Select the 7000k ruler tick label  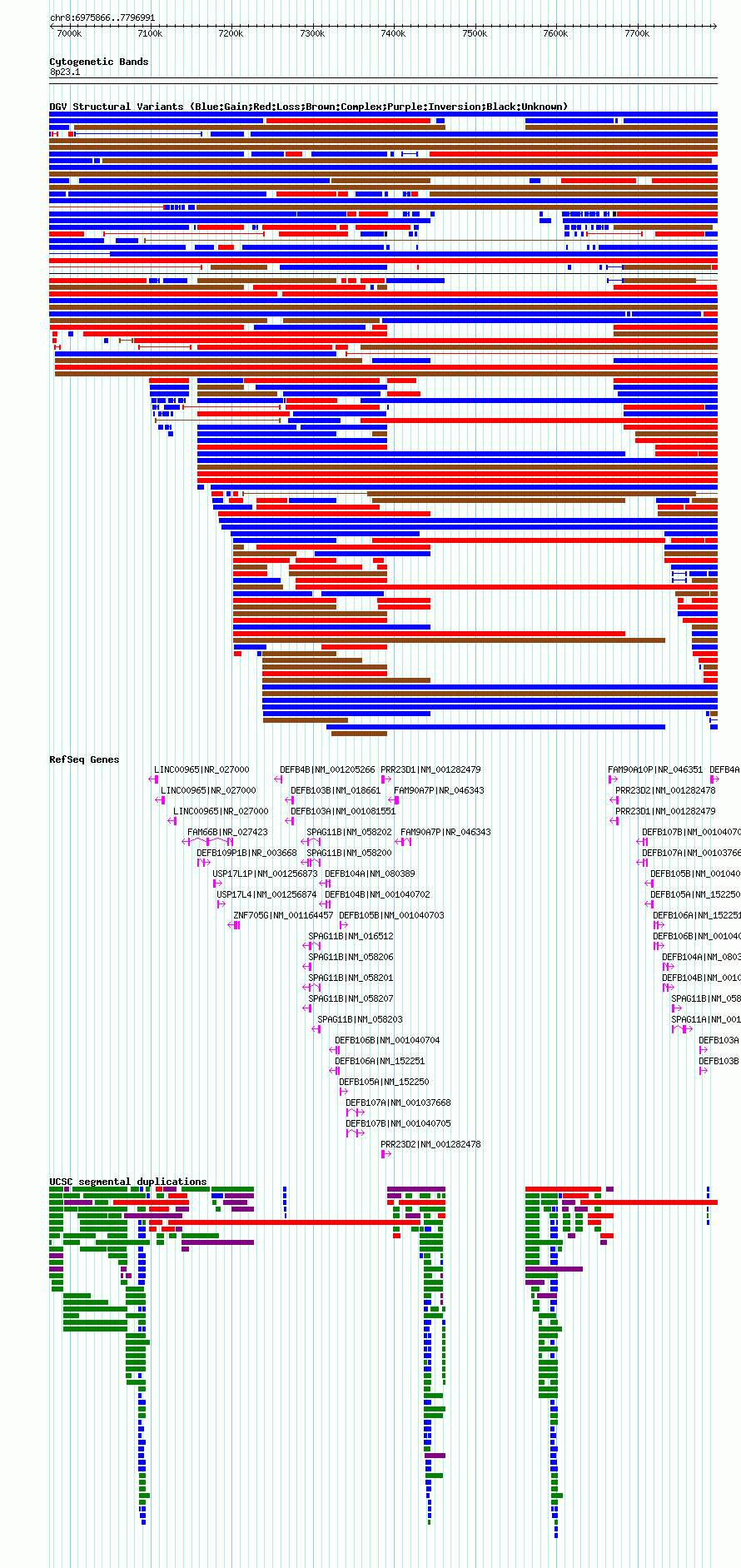pos(69,33)
